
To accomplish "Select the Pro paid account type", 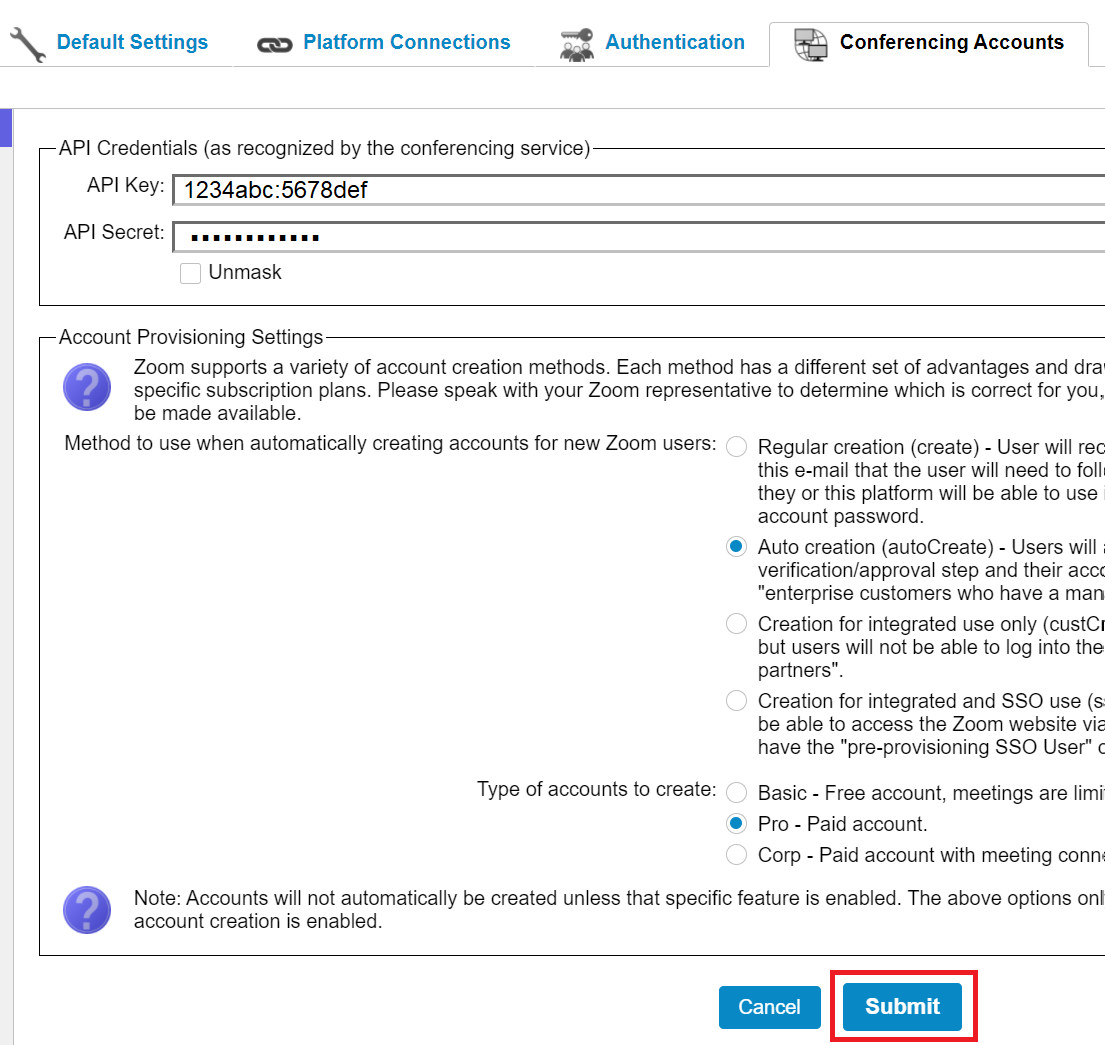I will pyautogui.click(x=736, y=824).
